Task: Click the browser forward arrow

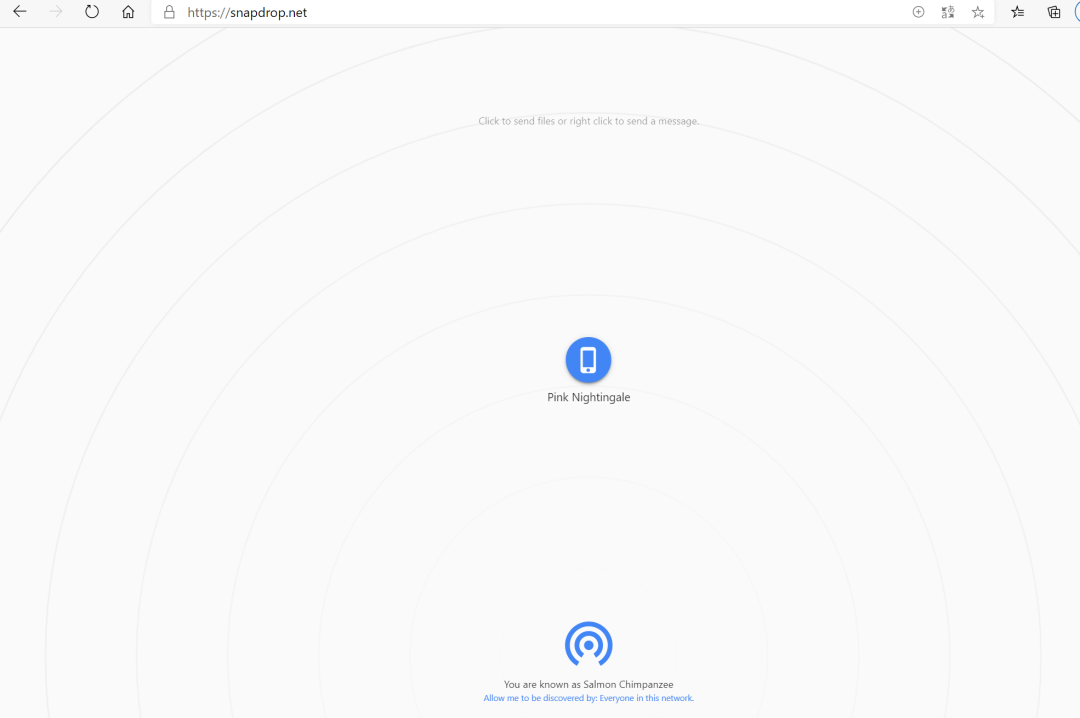Action: pyautogui.click(x=56, y=12)
